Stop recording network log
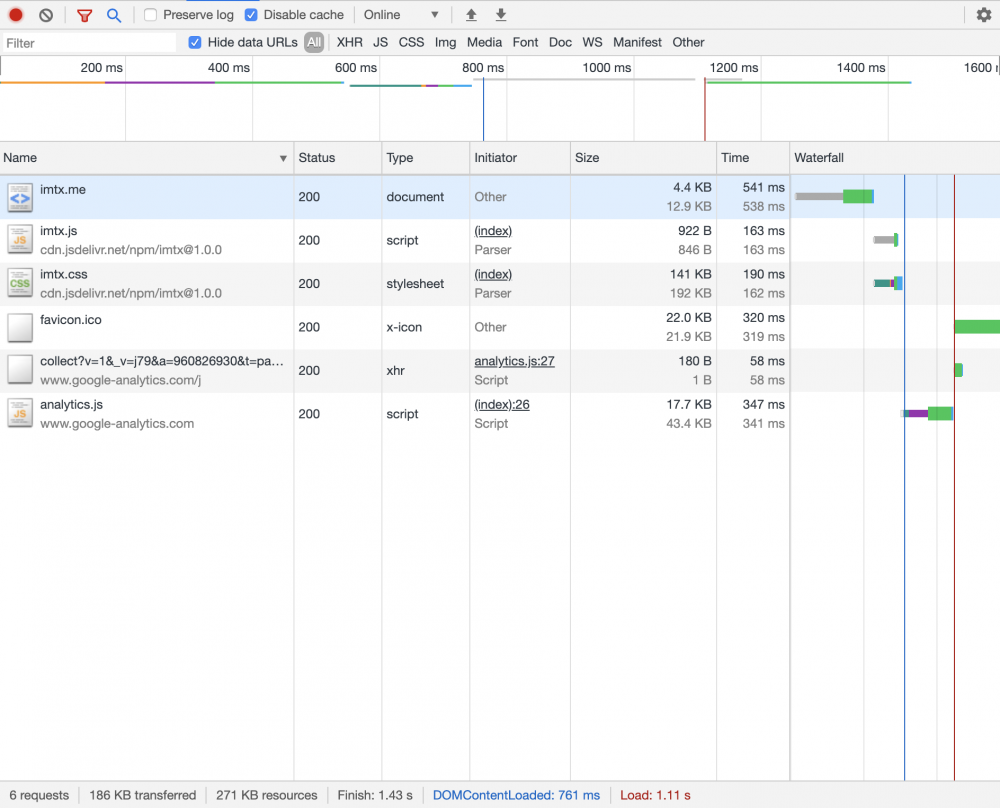This screenshot has height=808, width=1000. pyautogui.click(x=16, y=15)
